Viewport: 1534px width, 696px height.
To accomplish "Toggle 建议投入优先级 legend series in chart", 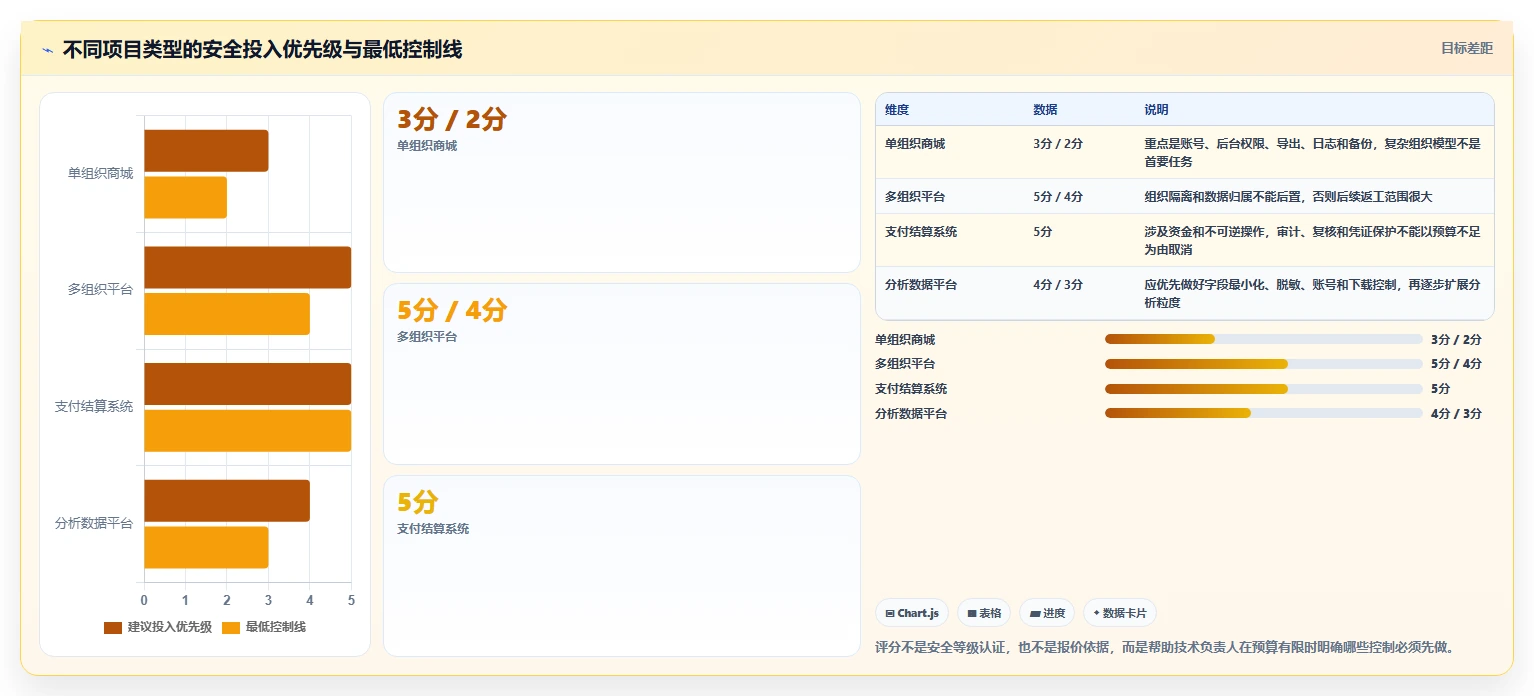I will pos(158,627).
